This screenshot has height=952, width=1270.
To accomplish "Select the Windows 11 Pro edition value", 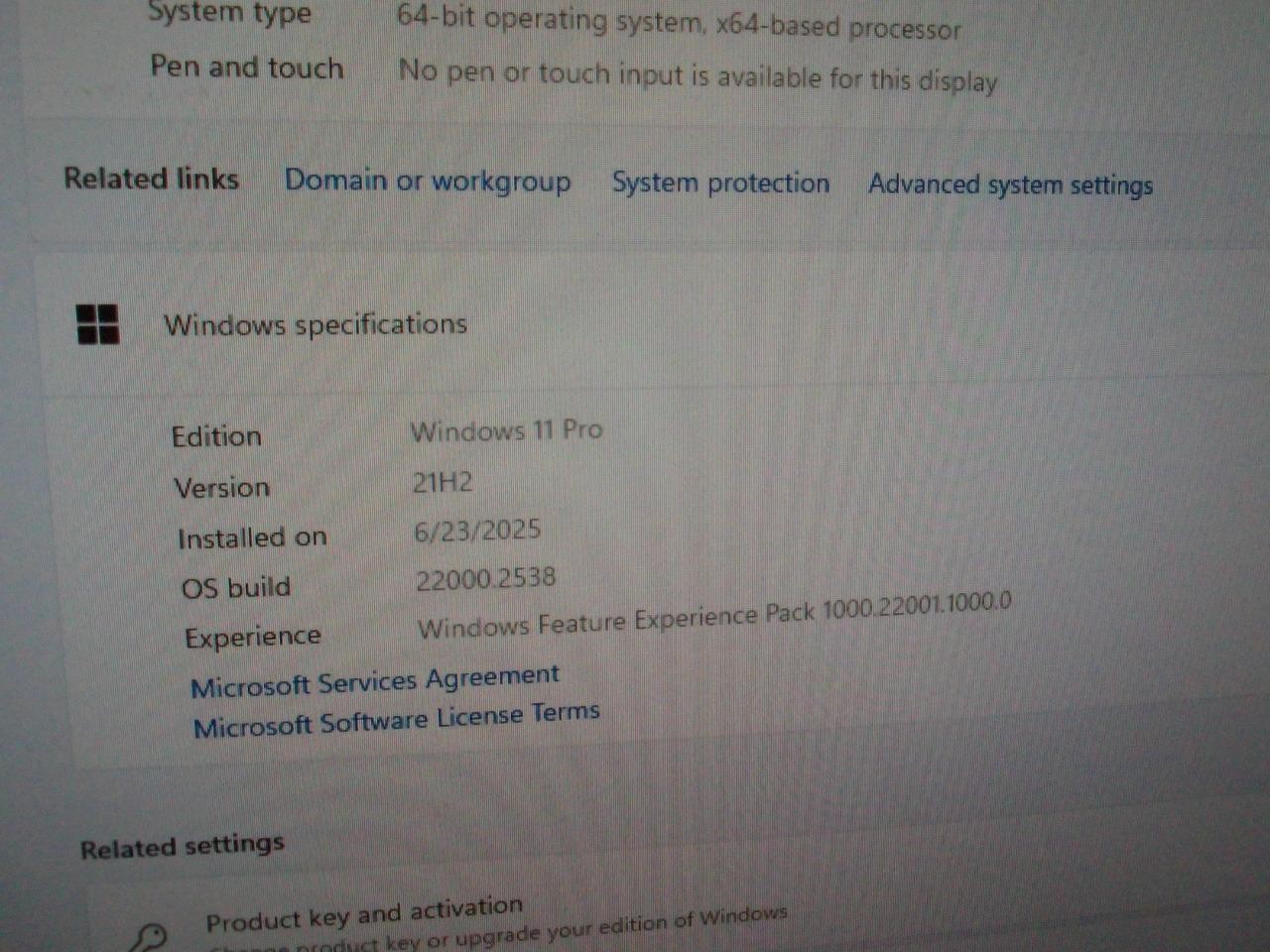I will pos(507,431).
